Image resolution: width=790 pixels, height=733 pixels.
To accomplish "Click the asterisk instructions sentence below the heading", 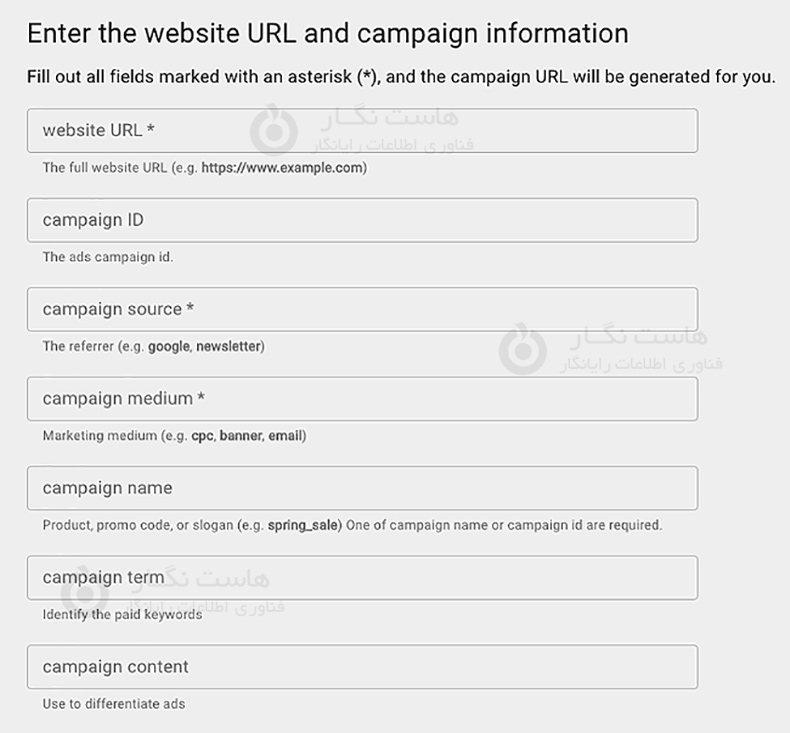I will (x=401, y=77).
